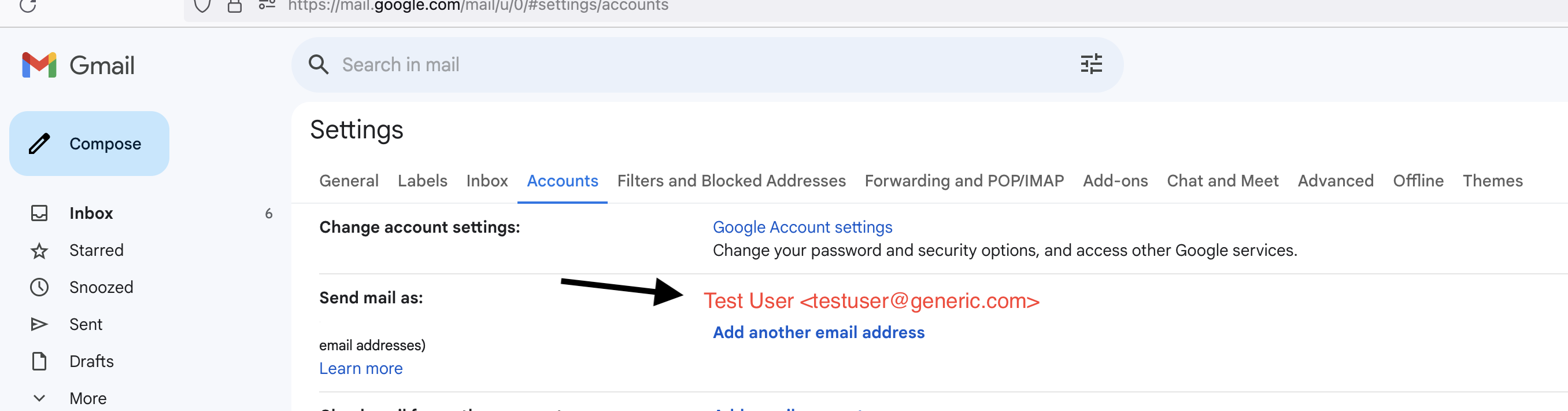
Task: Reload the page in browser
Action: 28,5
